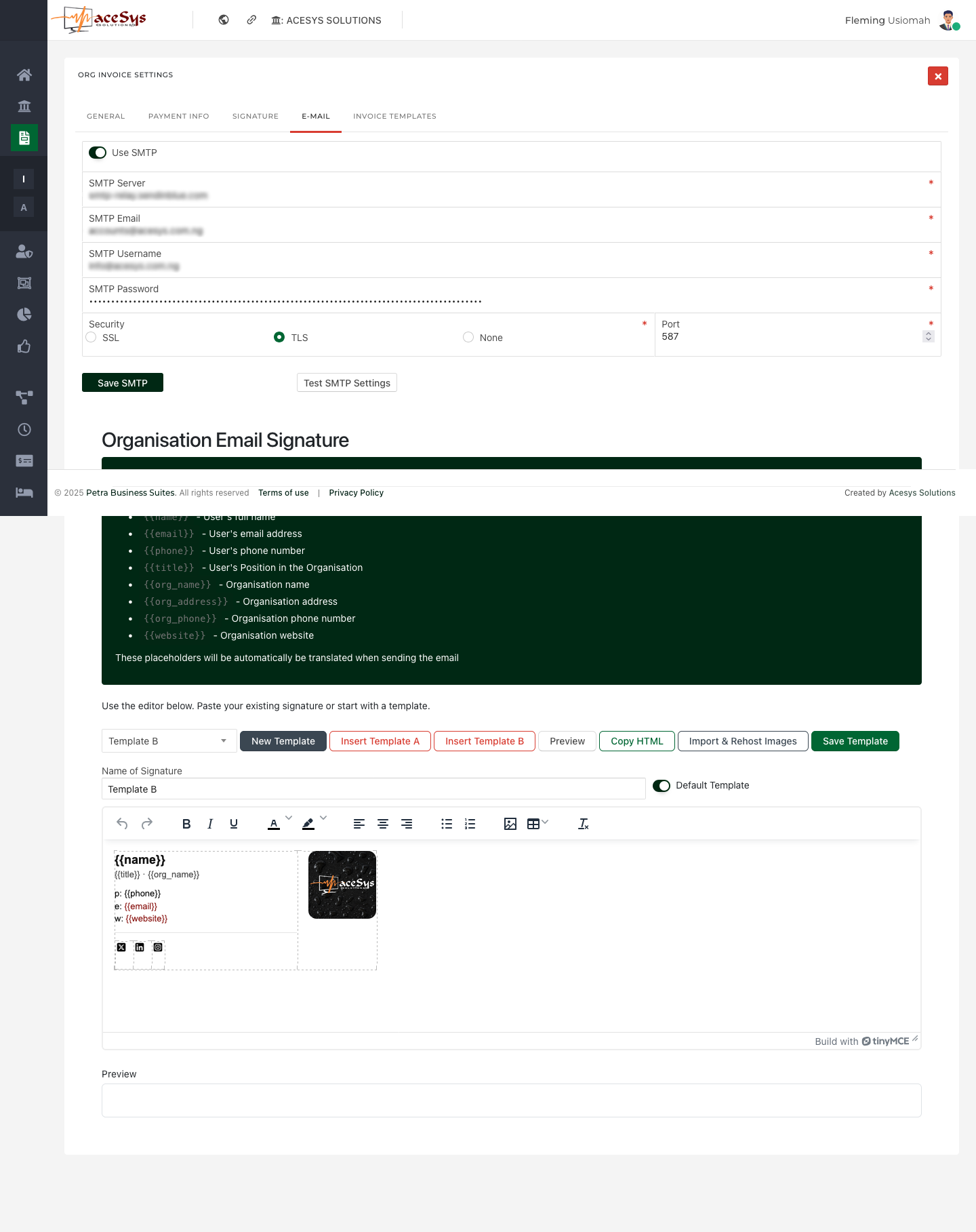Open the Payment Info tab
This screenshot has width=976, height=1232.
tap(178, 116)
